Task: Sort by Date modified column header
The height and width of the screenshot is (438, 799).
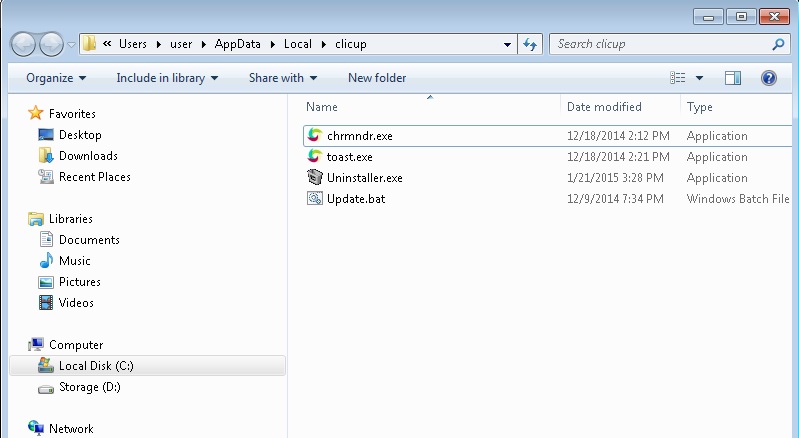Action: 604,107
